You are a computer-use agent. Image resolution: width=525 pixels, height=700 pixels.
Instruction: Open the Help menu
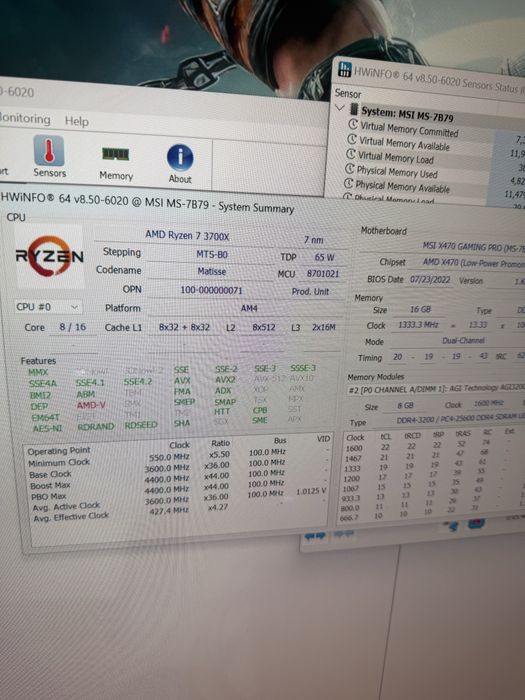(77, 121)
